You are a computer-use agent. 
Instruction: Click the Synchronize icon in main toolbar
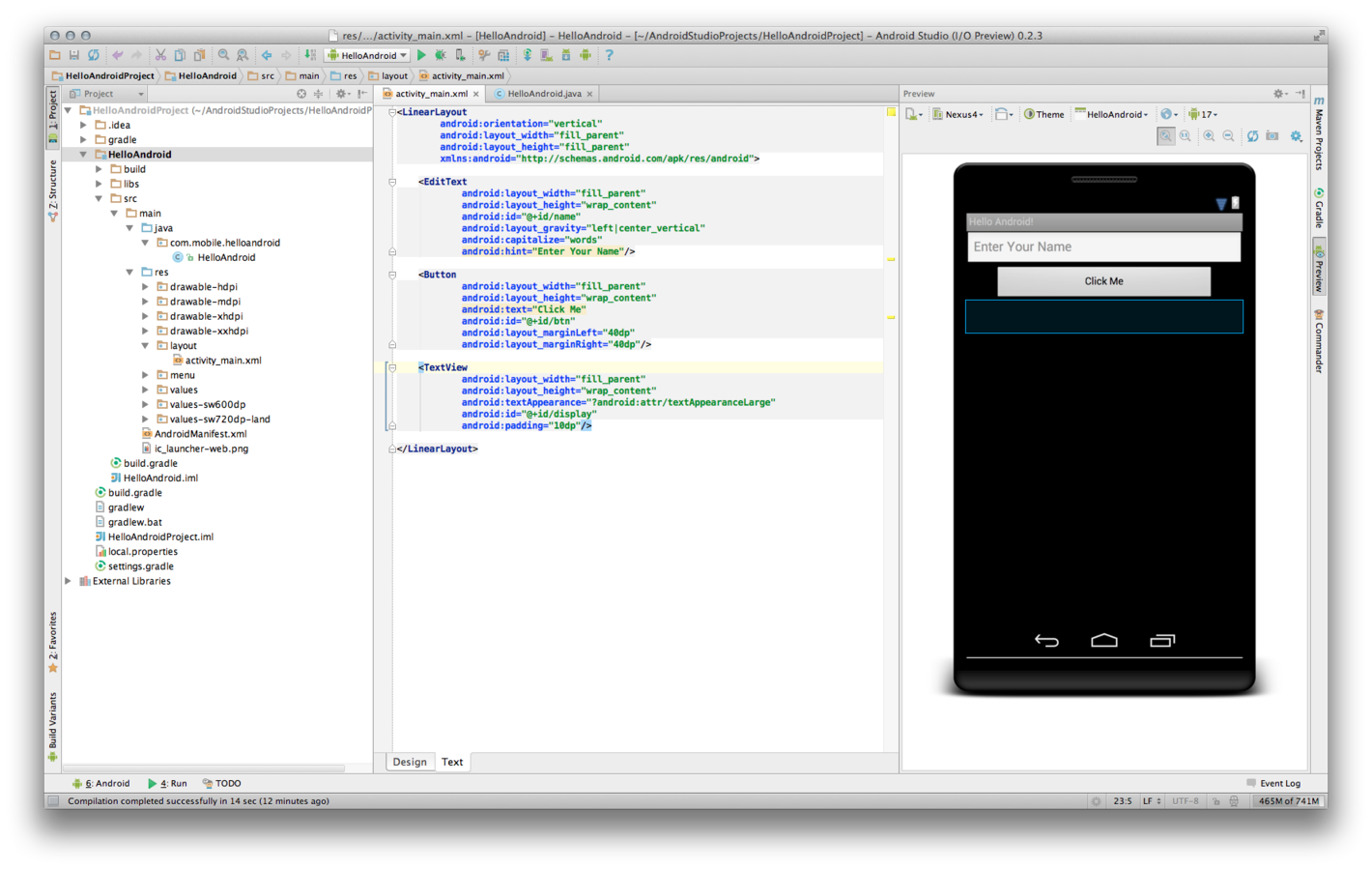[94, 55]
